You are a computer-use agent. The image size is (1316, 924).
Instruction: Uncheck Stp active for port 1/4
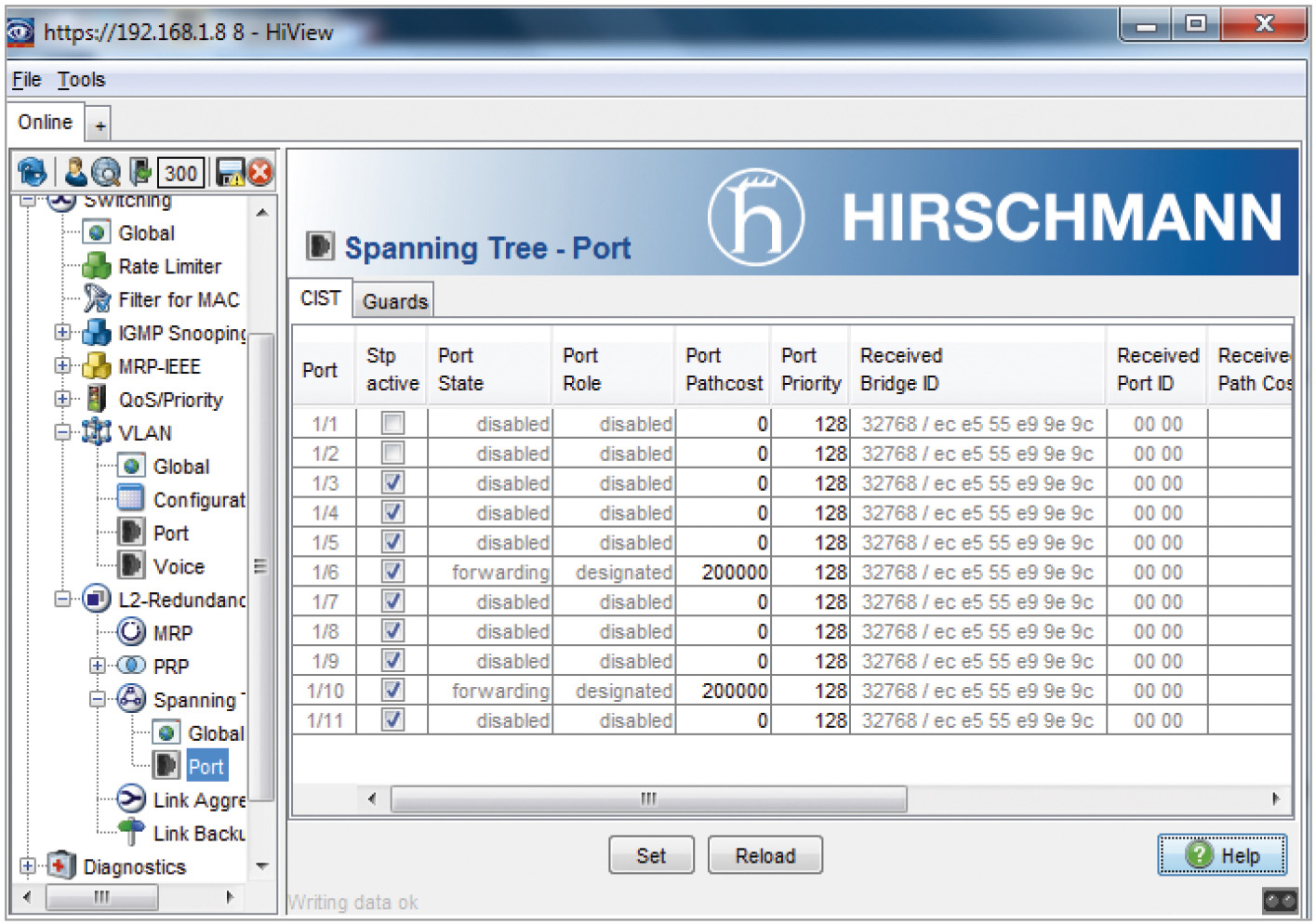pos(393,513)
